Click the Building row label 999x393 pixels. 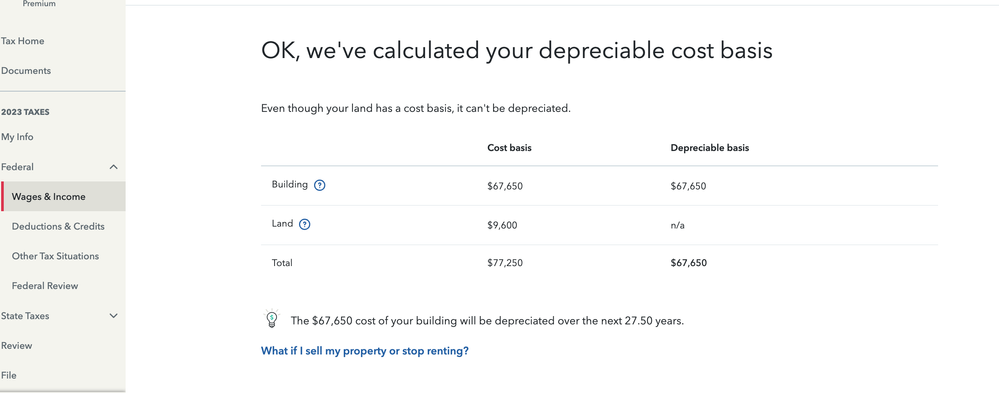click(x=289, y=185)
